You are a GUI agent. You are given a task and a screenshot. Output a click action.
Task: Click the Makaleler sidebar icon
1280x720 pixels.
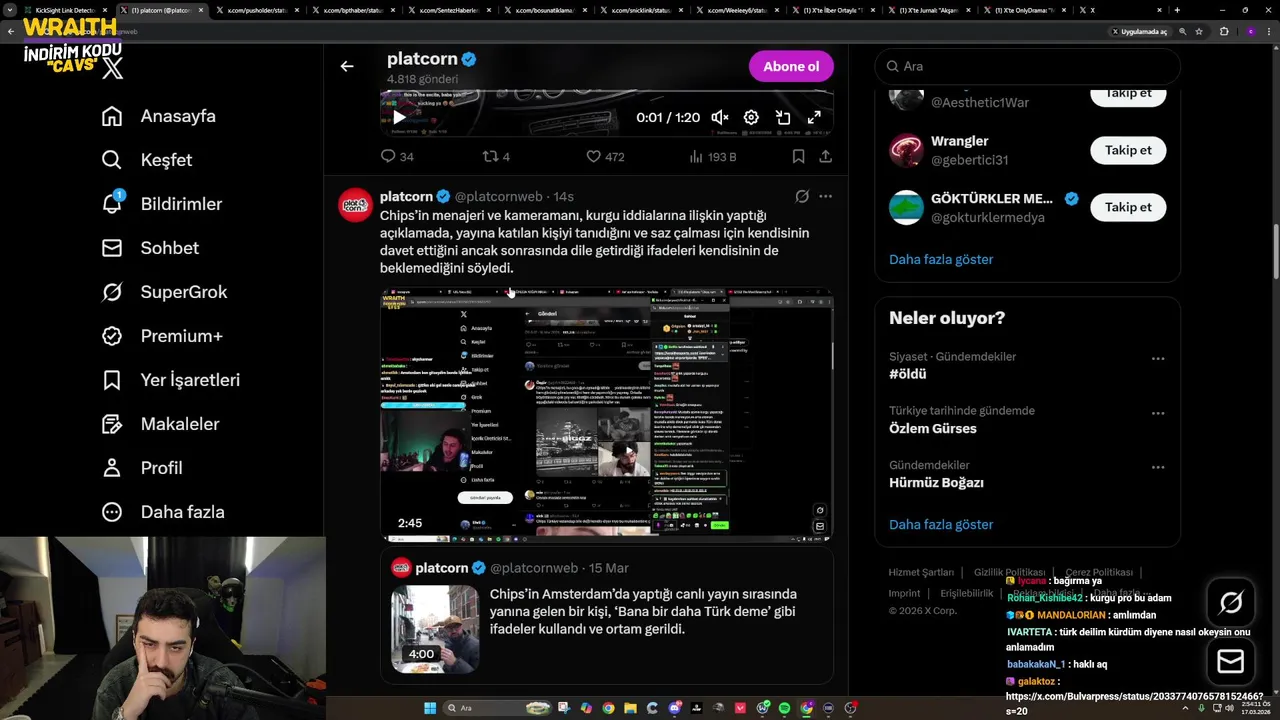coord(112,424)
